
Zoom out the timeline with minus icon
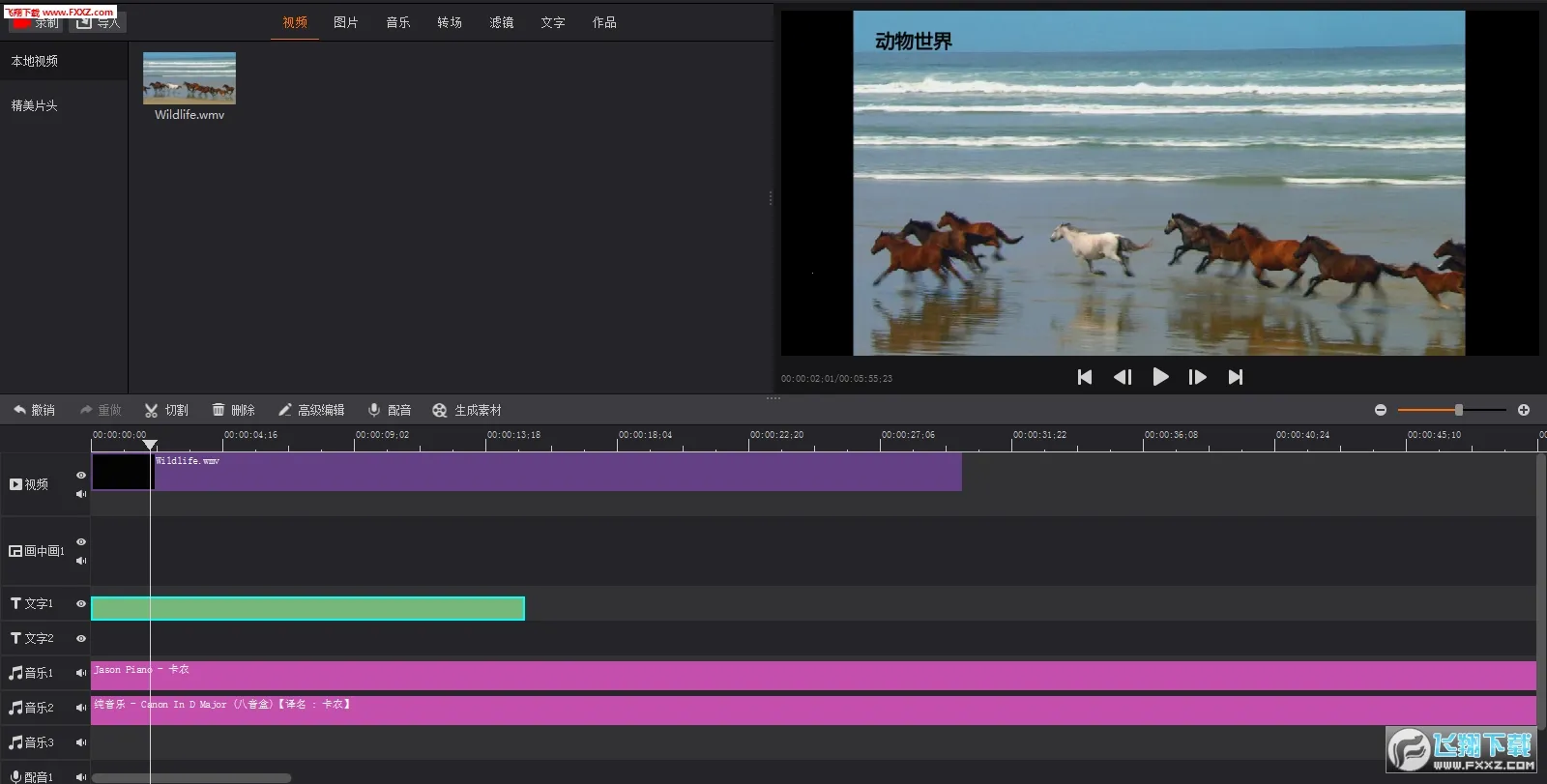(1381, 410)
